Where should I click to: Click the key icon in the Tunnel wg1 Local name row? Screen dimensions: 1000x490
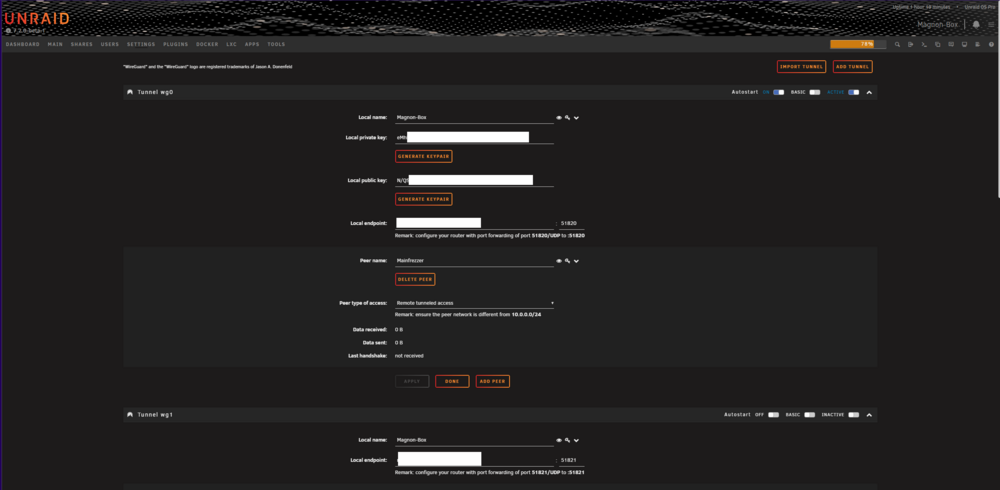tap(567, 440)
